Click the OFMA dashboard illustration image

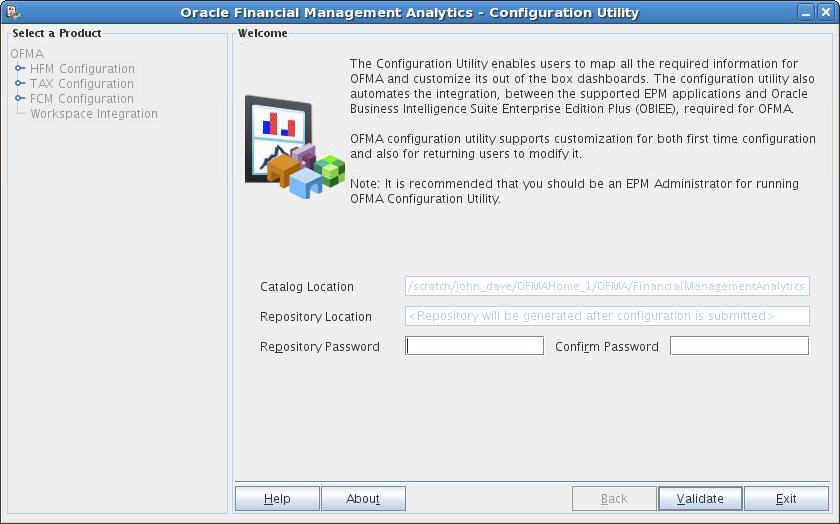[x=295, y=147]
